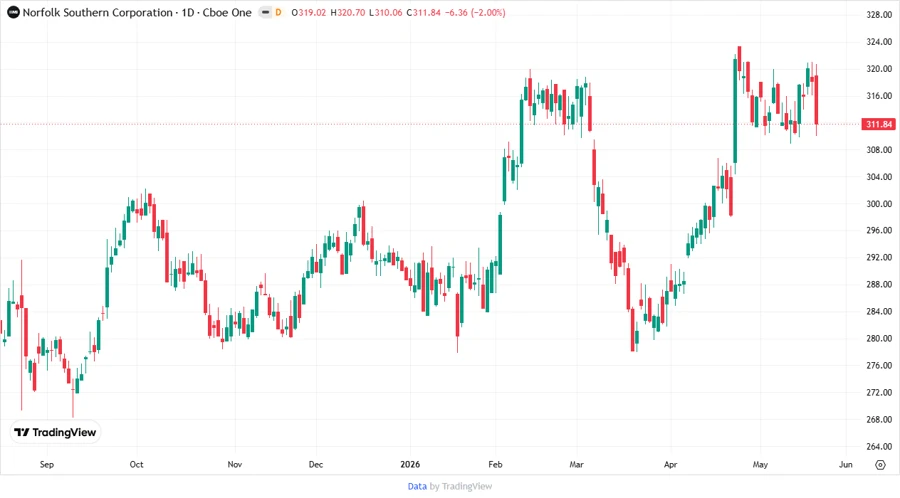Screen dimensions: 900x498
Task: Click the 264.00 price axis label
Action: (879, 446)
